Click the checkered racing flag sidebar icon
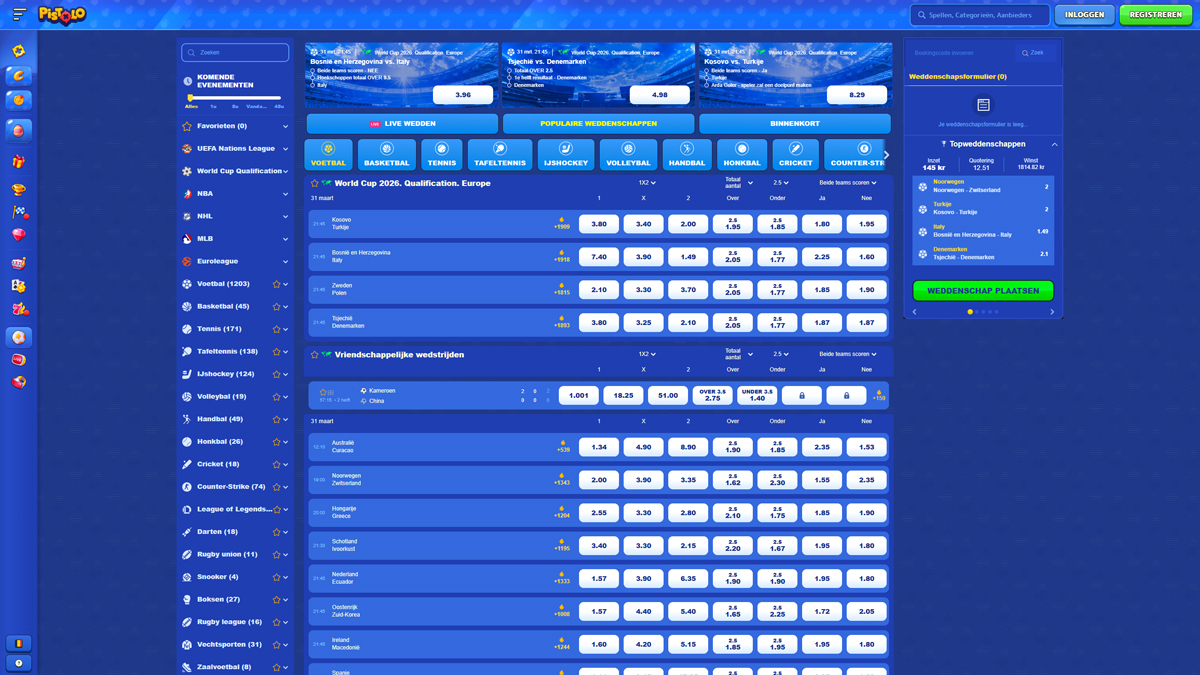The width and height of the screenshot is (1200, 675). tap(18, 212)
